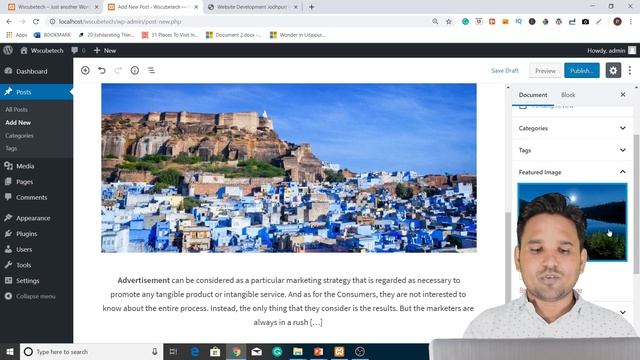Image resolution: width=640 pixels, height=360 pixels.
Task: Open Categories submenu under Posts
Action: 19,136
